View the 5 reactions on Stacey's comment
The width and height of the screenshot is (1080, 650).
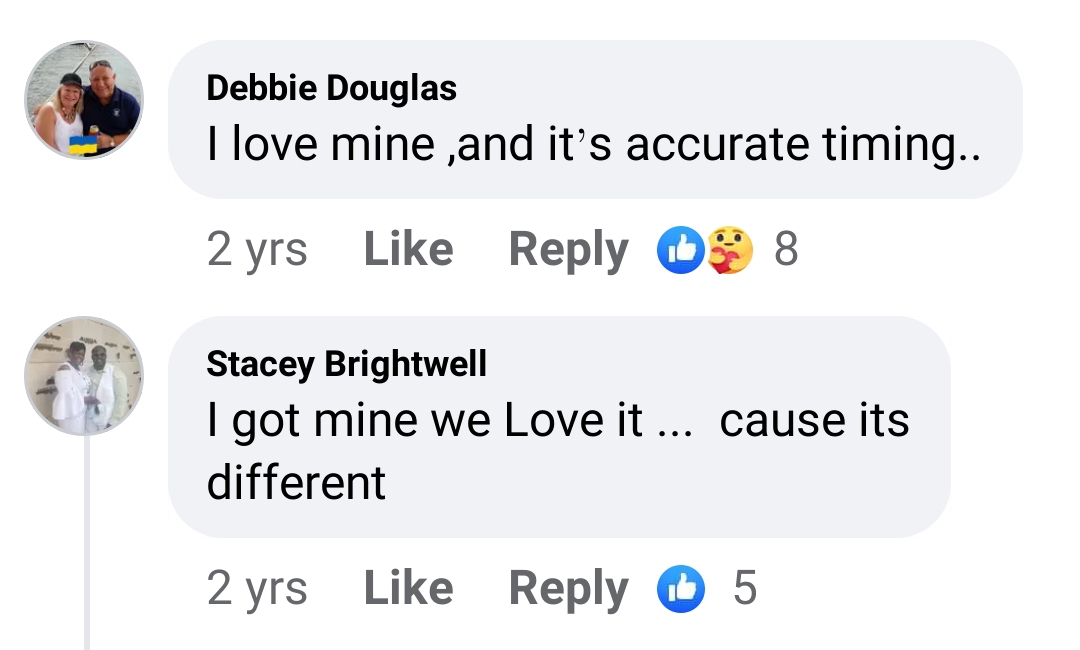pos(745,588)
